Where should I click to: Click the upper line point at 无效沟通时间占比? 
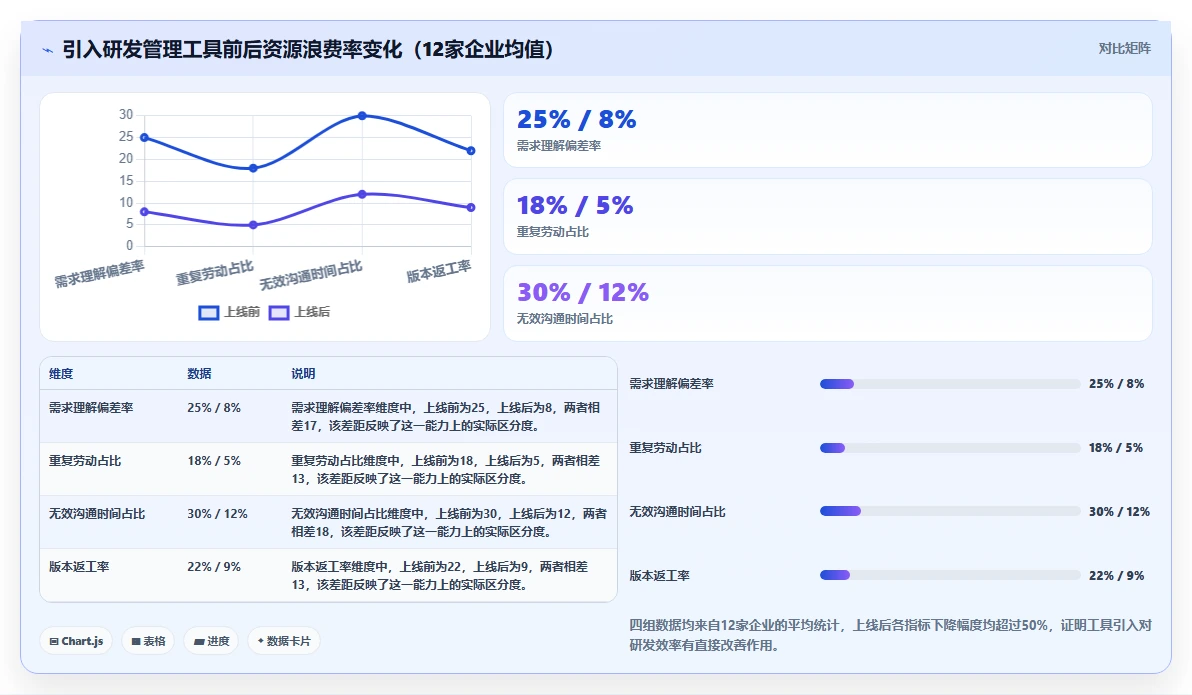click(362, 116)
